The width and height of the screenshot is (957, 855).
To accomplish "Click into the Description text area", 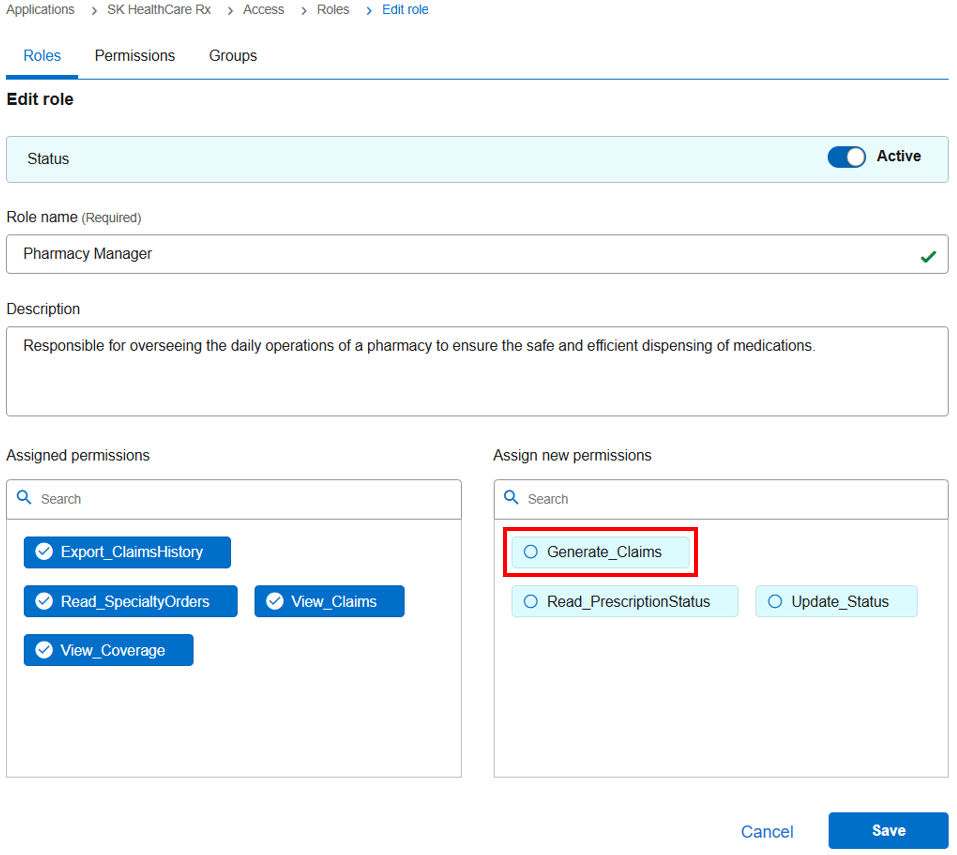I will (x=477, y=371).
